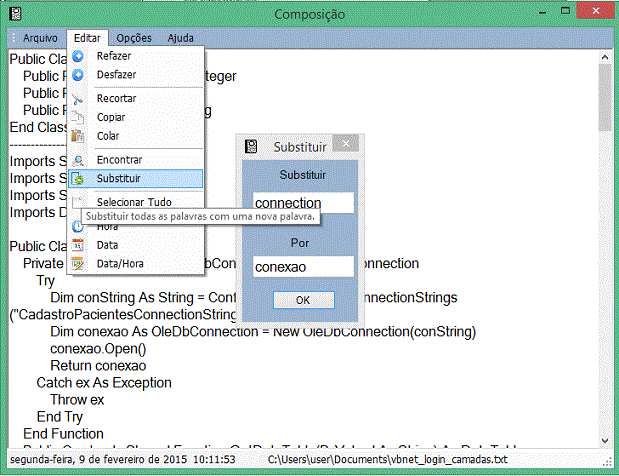619x476 pixels.
Task: Click the Substituir dialog title icon
Action: tap(251, 146)
